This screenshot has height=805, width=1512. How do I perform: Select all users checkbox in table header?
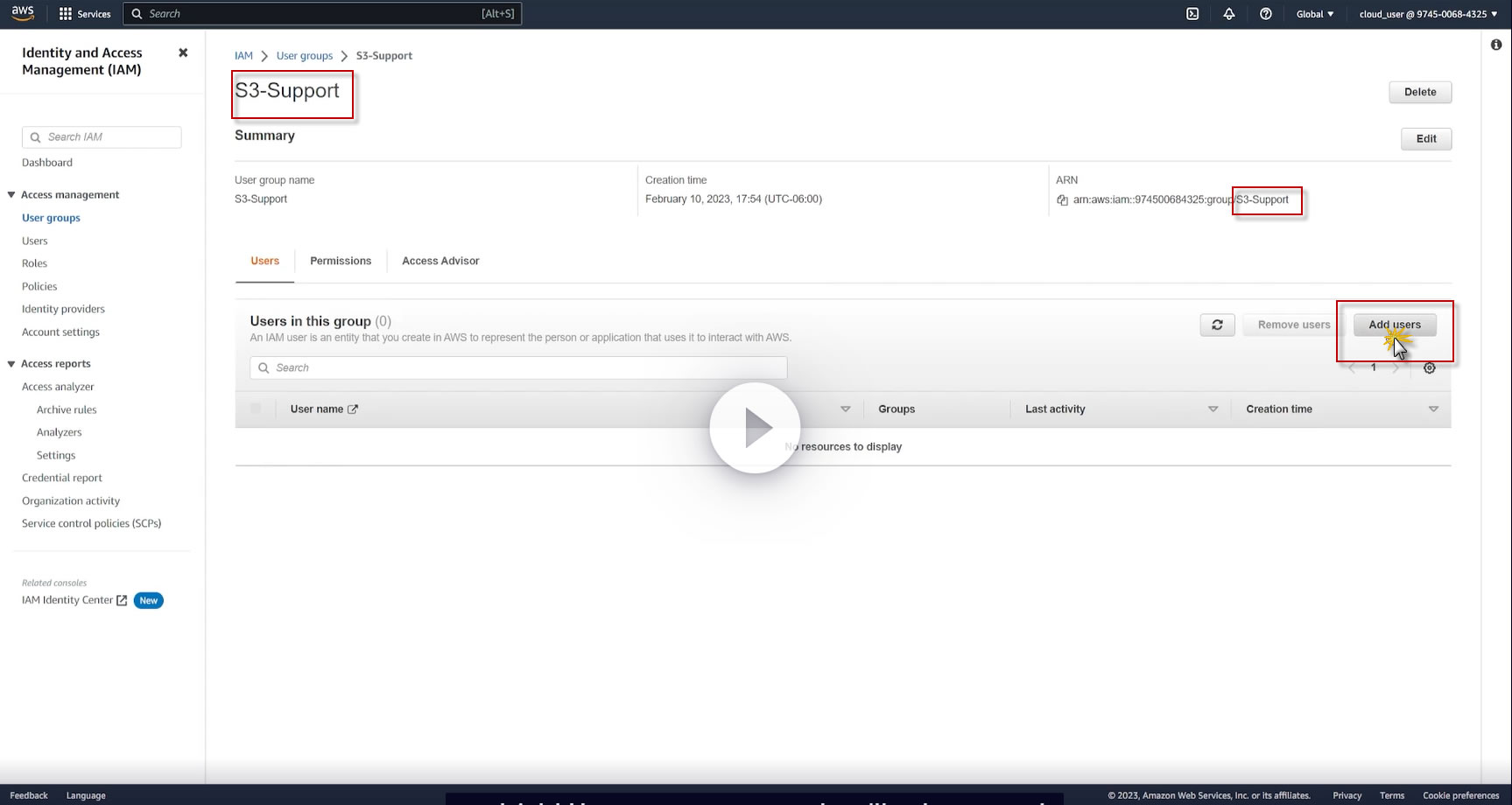pos(256,409)
